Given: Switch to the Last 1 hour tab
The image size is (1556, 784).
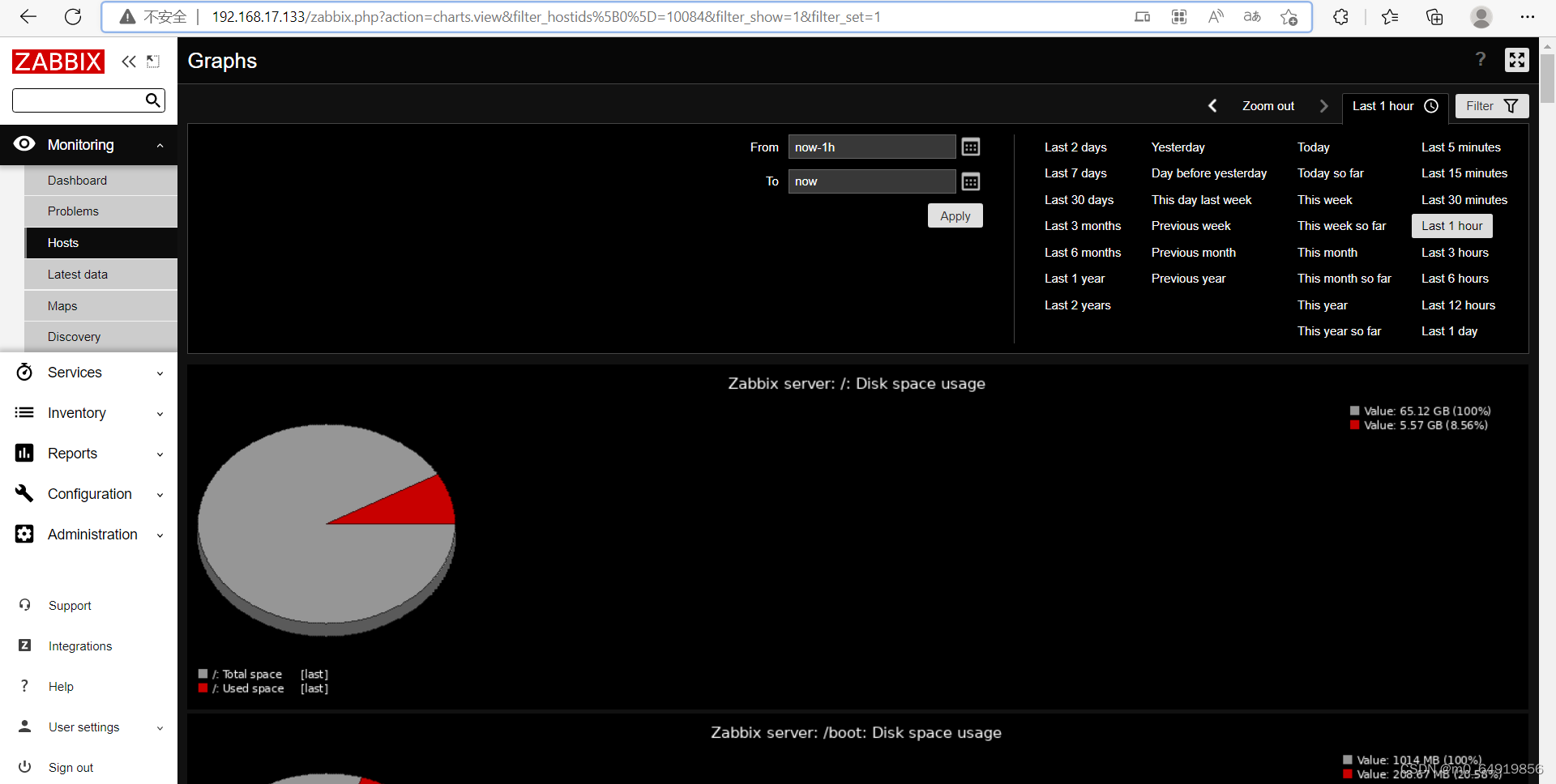Looking at the screenshot, I should tap(1395, 106).
